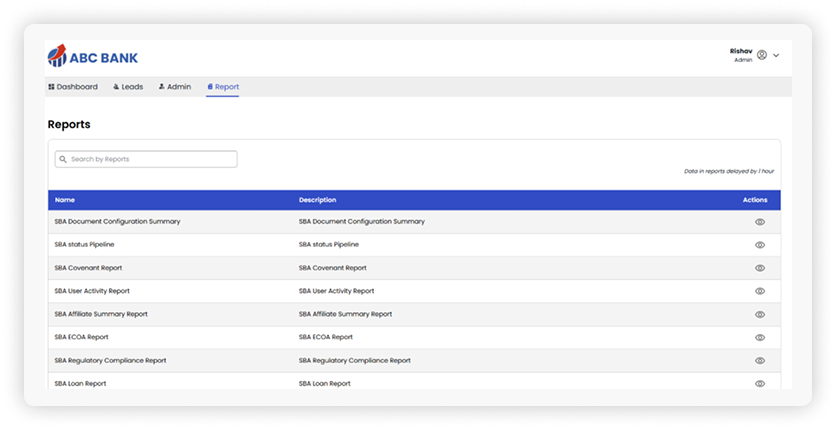This screenshot has height=430, width=836.
Task: Show SBA ECOA Report via eye icon
Action: [760, 337]
